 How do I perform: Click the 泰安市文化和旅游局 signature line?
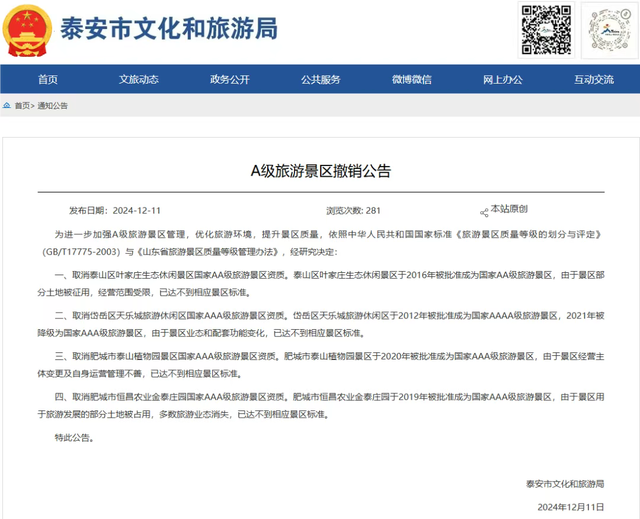click(x=565, y=484)
